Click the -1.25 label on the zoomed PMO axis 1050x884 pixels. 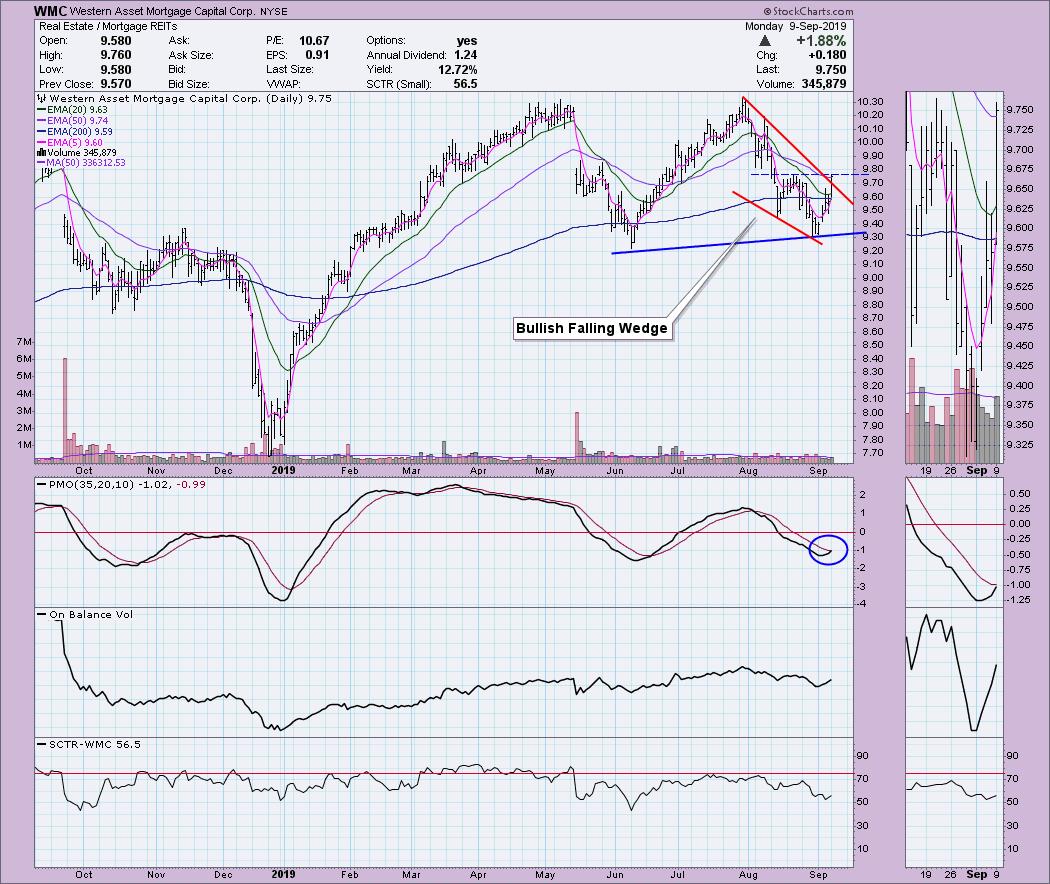pyautogui.click(x=1019, y=600)
